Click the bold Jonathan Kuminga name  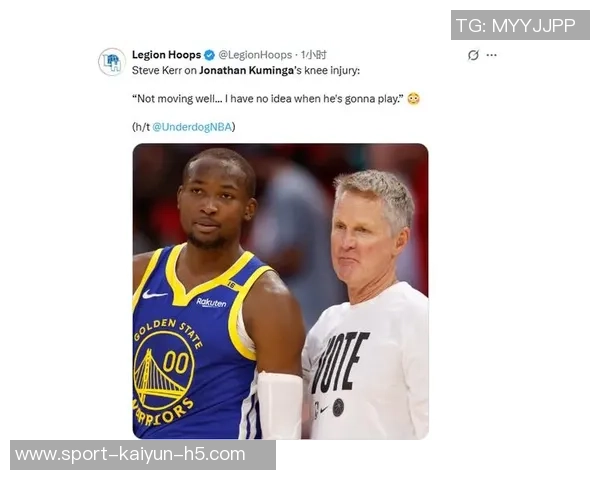pos(246,71)
